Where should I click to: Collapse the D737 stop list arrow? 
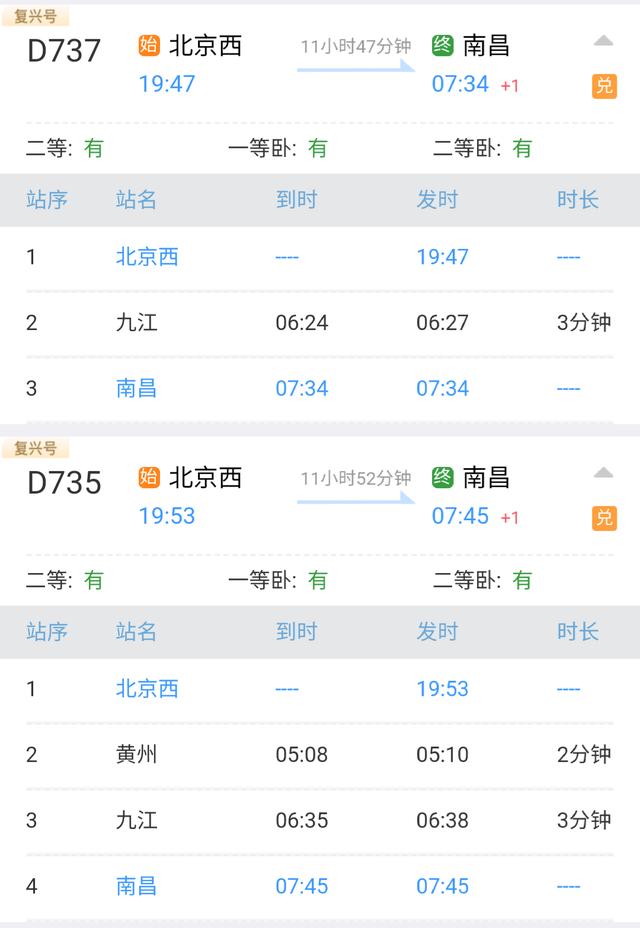click(603, 41)
